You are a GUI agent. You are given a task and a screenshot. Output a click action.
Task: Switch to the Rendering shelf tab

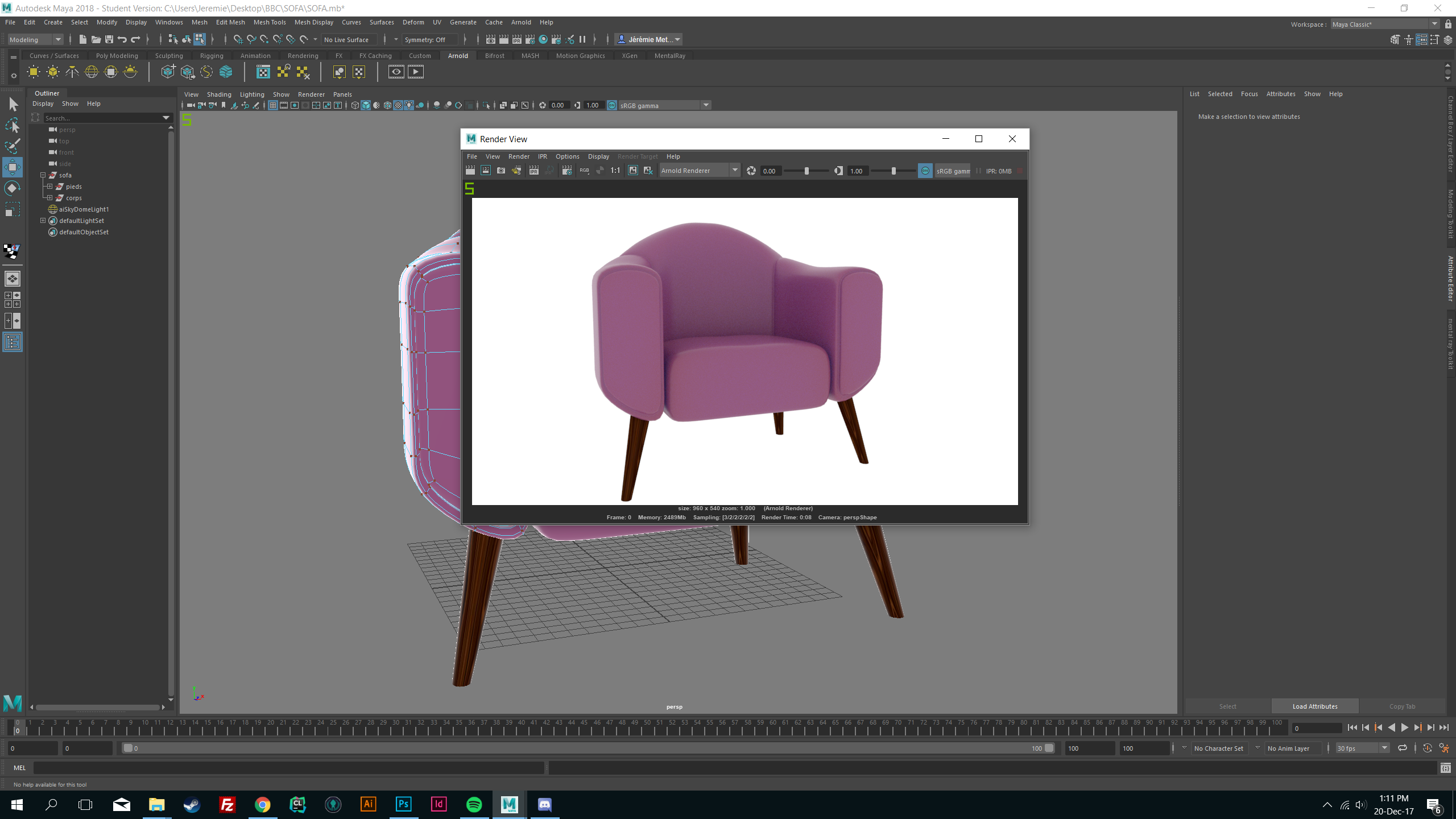(x=303, y=56)
